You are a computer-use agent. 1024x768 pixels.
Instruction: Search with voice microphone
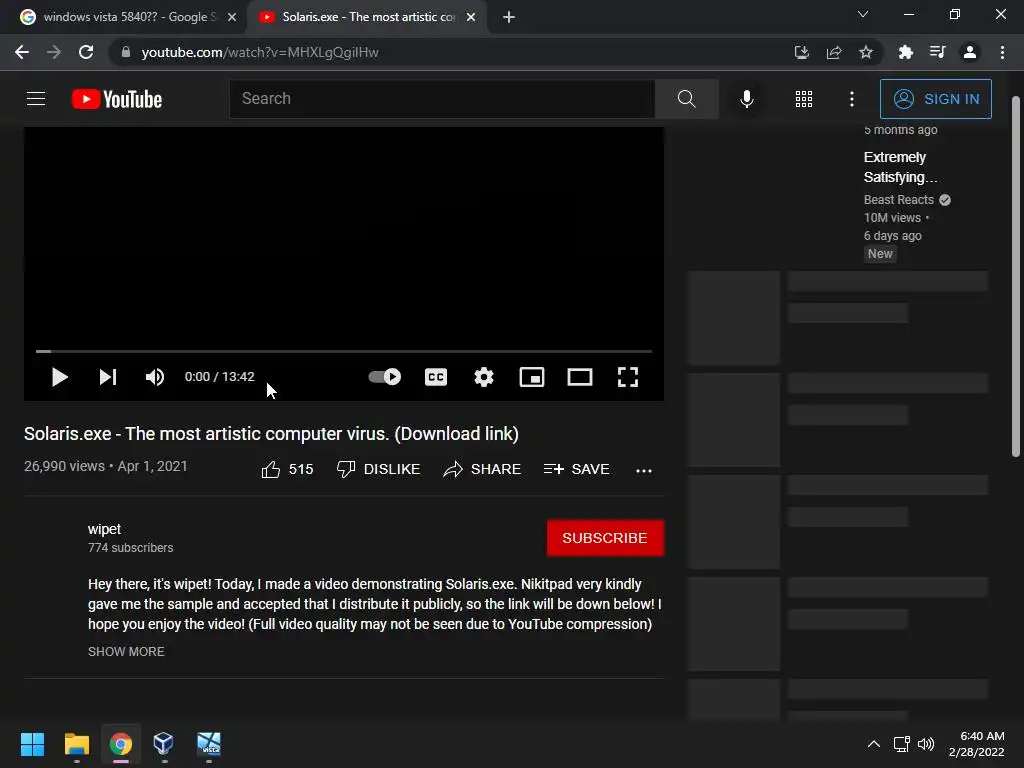(x=747, y=99)
